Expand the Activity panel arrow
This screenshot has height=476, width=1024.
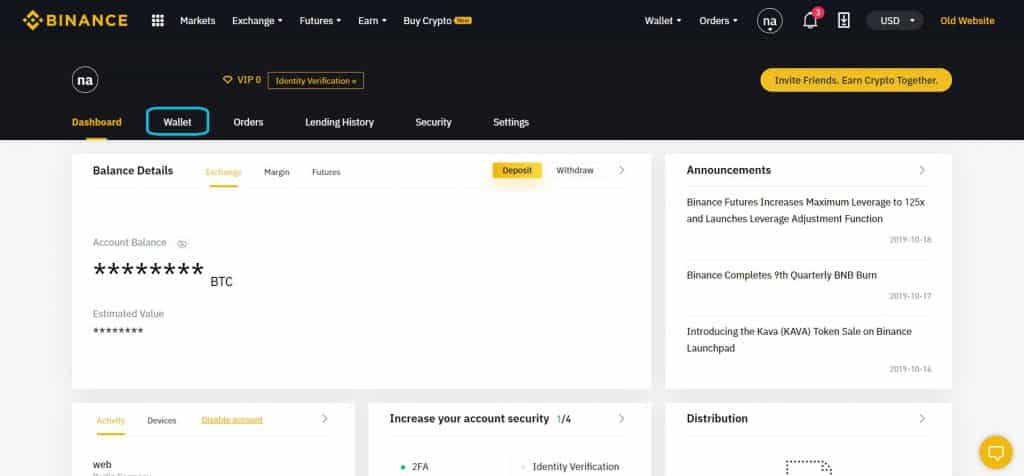pos(325,419)
